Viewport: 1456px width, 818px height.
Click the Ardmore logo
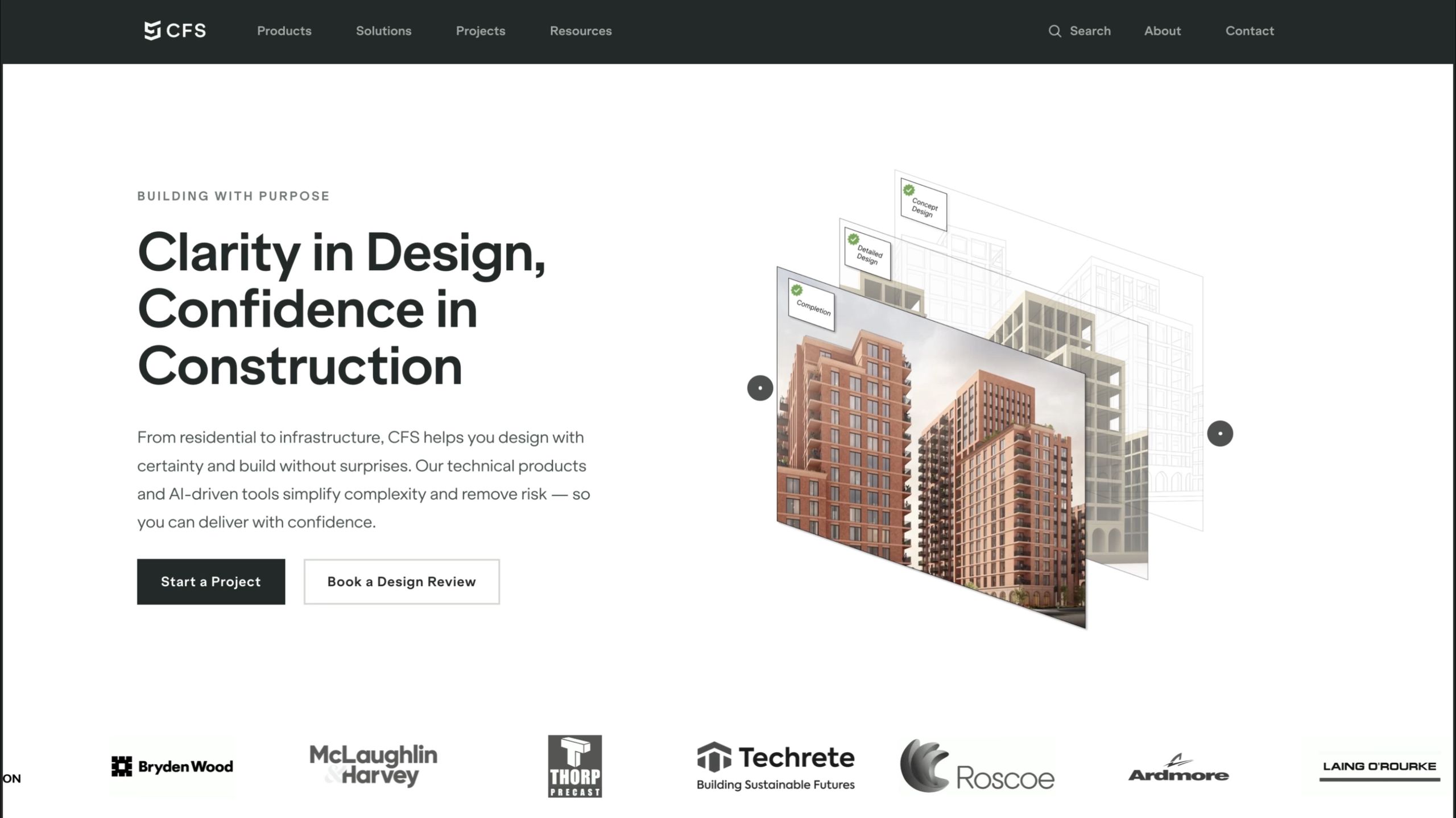click(x=1178, y=769)
